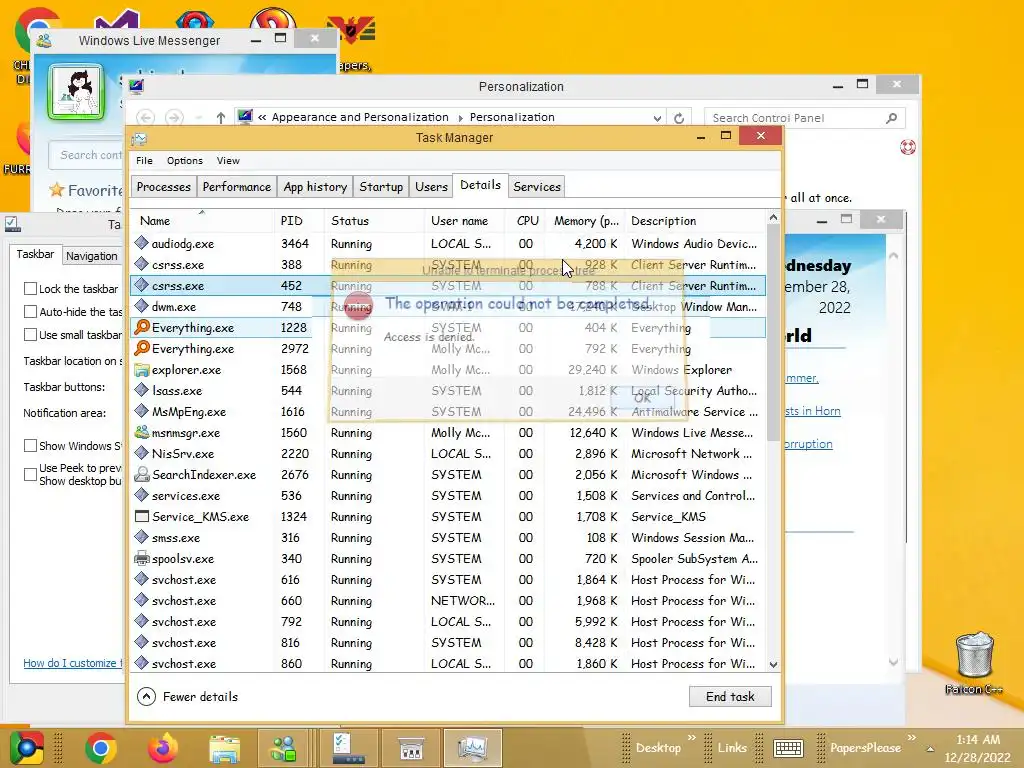The width and height of the screenshot is (1024, 768).
Task: Switch to the Processes tab
Action: point(163,187)
